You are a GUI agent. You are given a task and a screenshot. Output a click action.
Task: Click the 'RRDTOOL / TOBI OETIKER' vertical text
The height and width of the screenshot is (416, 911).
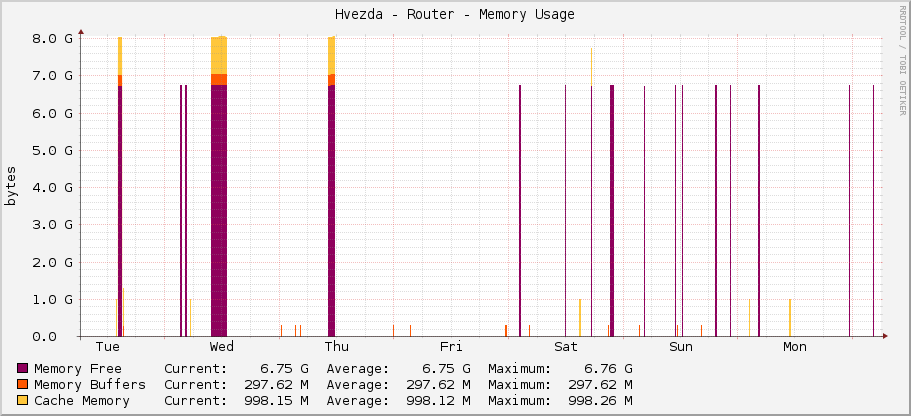[902, 60]
